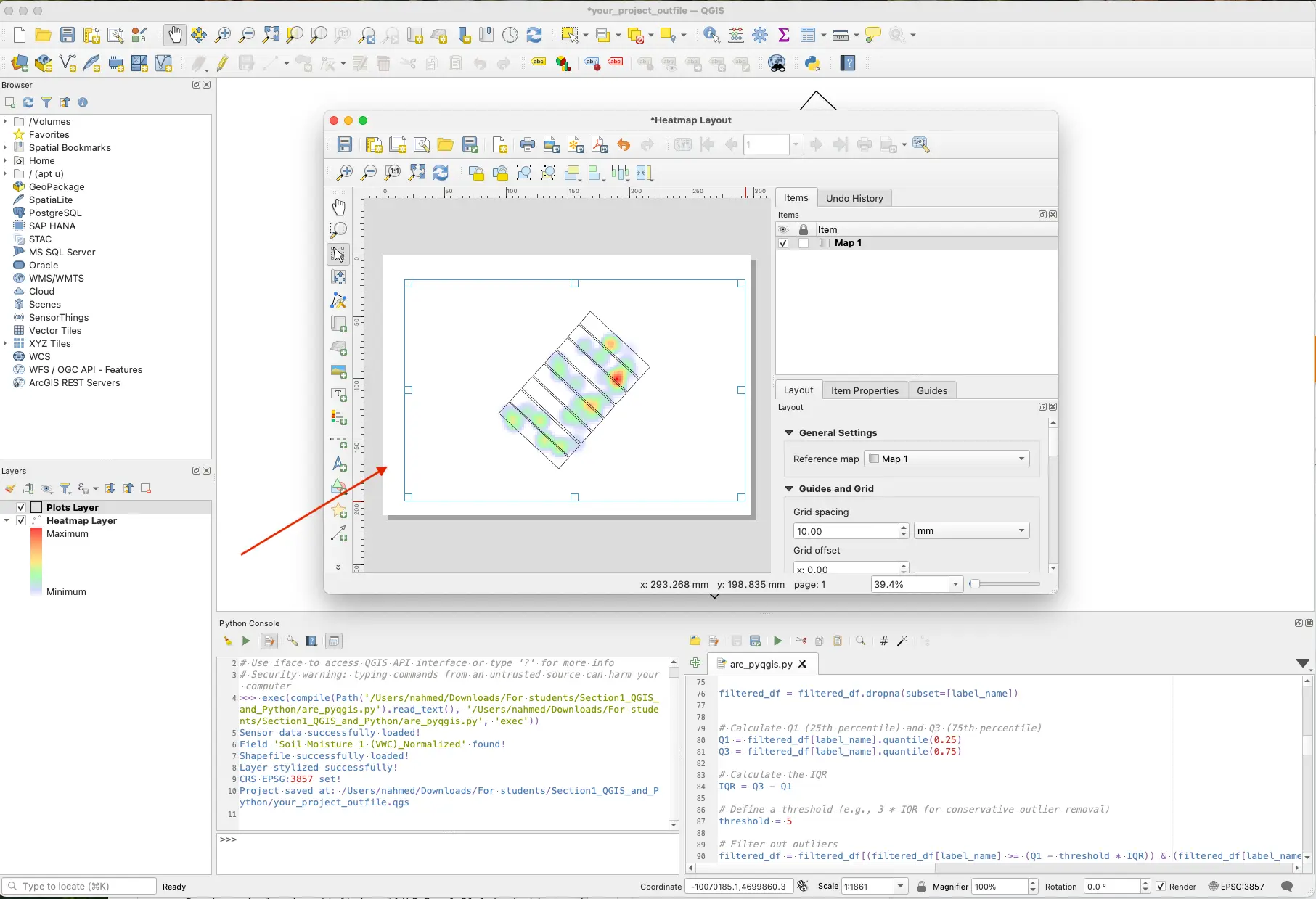Toggle Map 1 visibility checkbox in Items
1316x899 pixels.
(783, 243)
